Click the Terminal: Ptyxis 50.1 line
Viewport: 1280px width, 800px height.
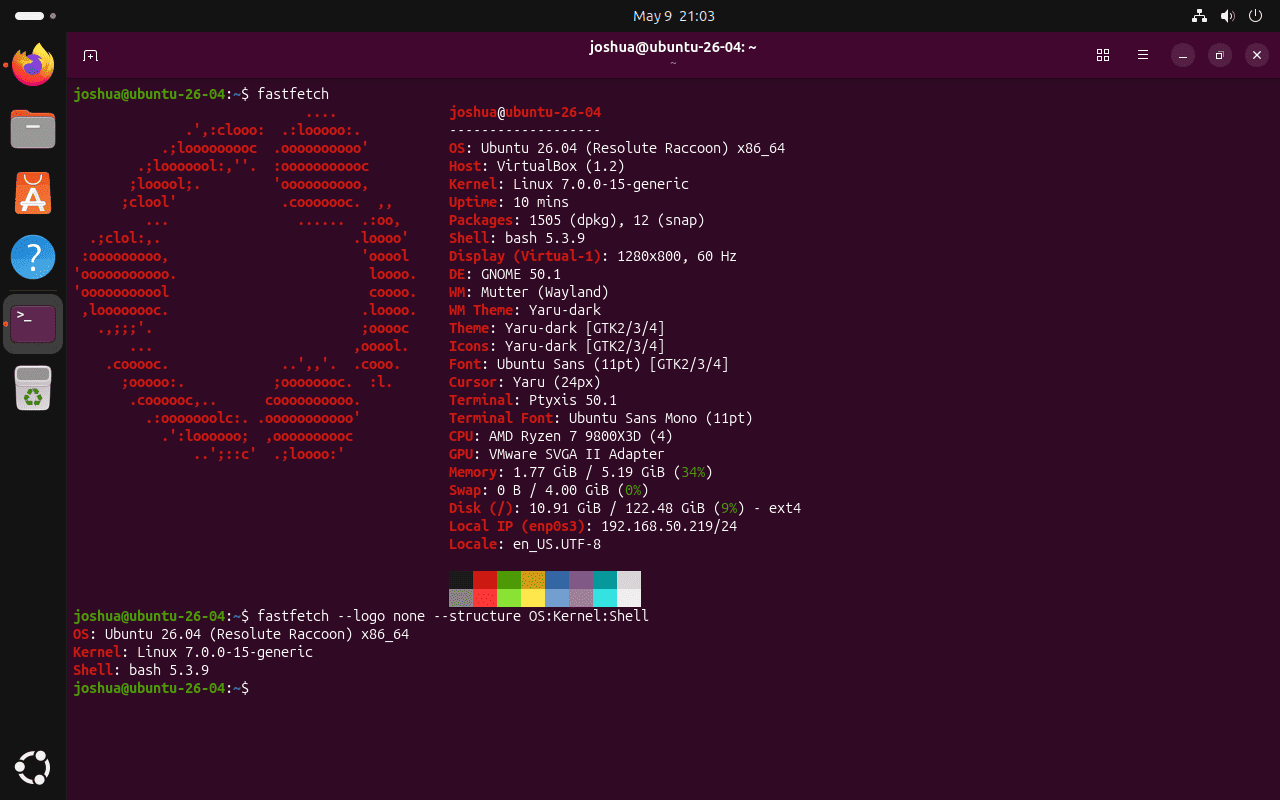click(x=533, y=400)
